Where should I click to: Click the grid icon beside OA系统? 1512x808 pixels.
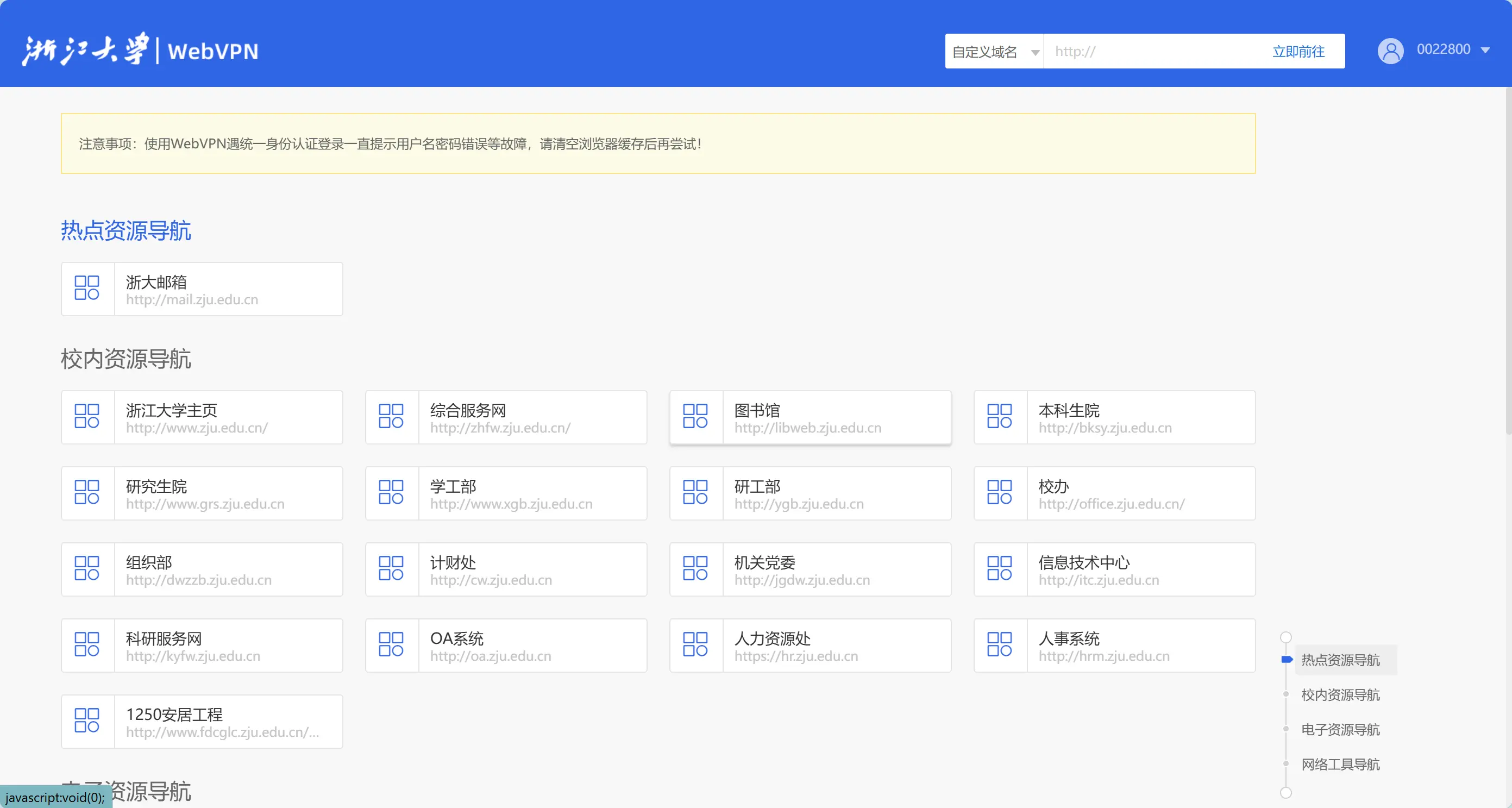click(x=391, y=645)
